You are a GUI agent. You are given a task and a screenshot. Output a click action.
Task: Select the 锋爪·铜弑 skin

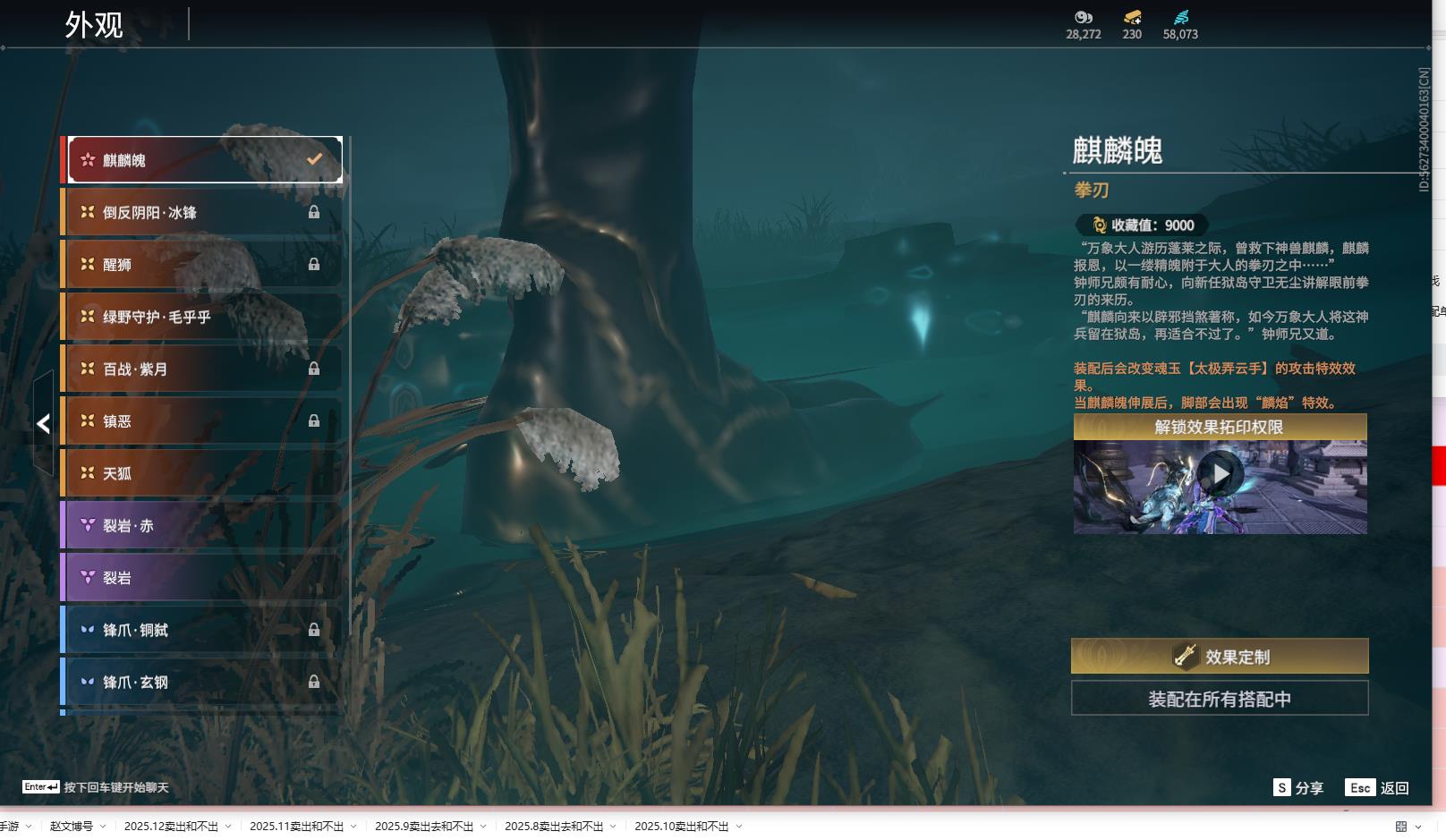tap(202, 629)
